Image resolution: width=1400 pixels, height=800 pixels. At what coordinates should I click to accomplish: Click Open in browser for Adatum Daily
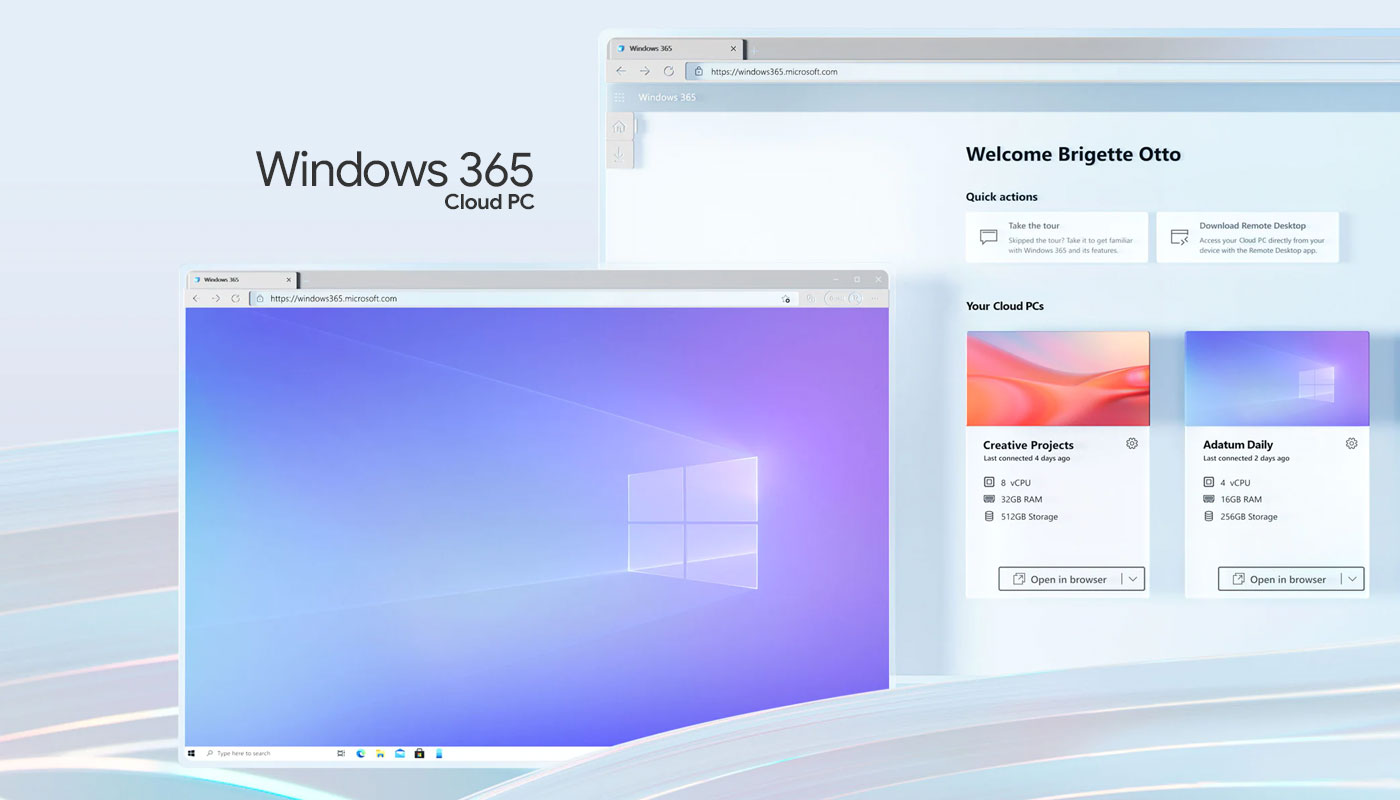pos(1279,579)
